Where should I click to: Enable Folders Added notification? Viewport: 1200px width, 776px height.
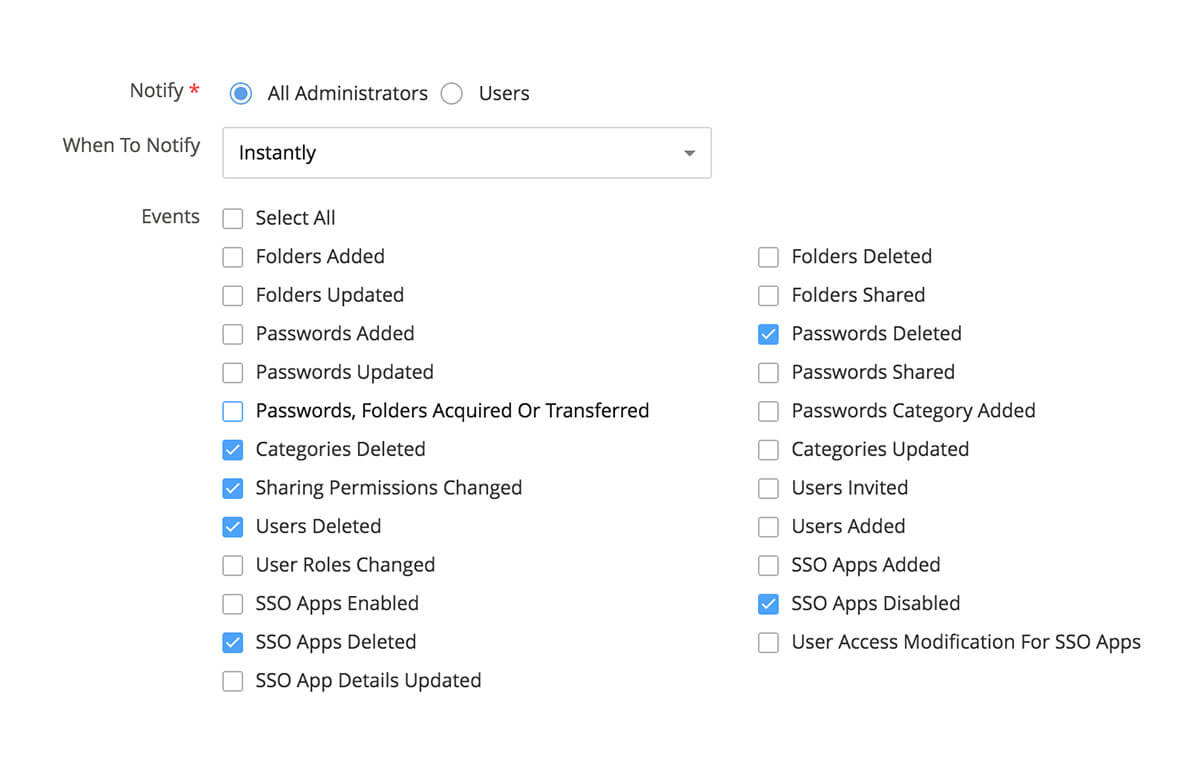coord(233,257)
